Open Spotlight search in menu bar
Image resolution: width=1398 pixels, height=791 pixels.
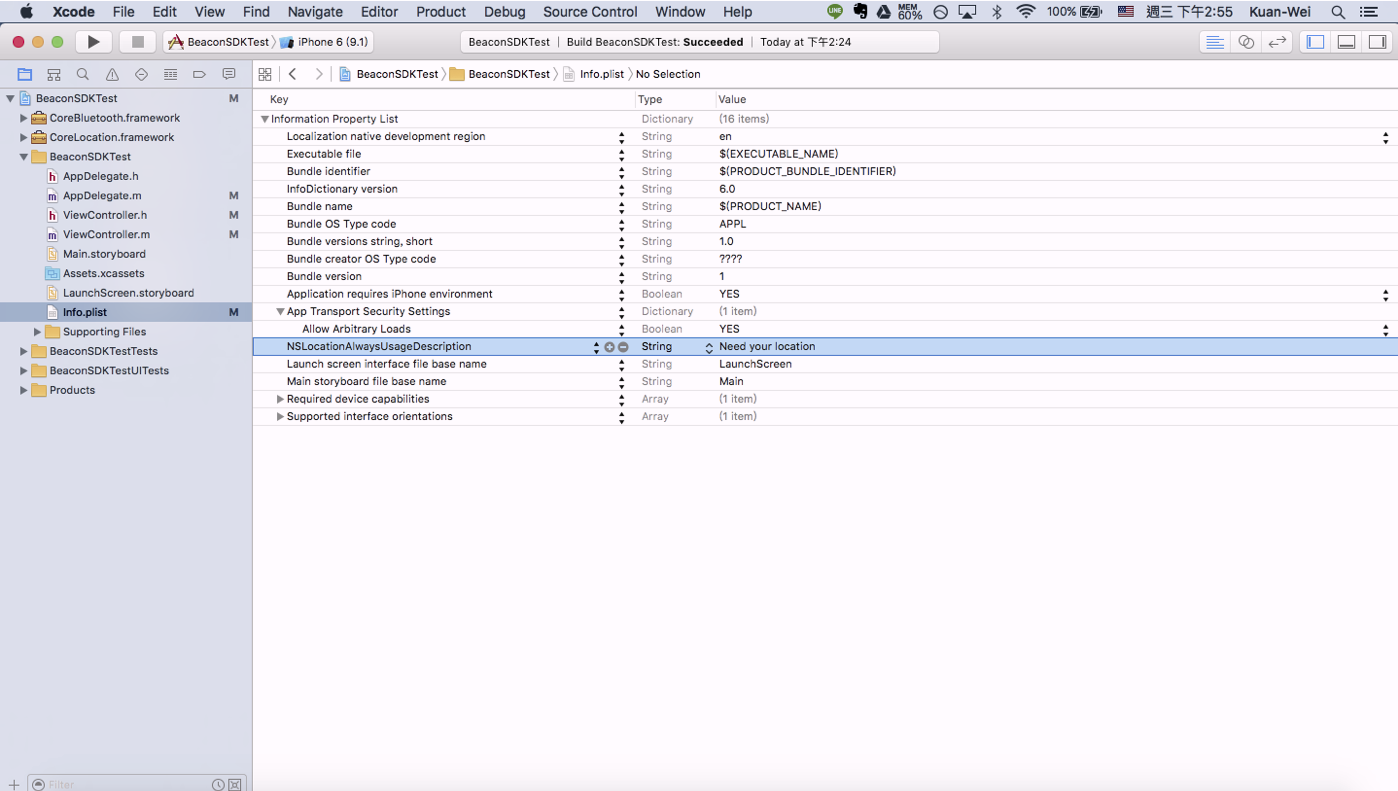[1338, 12]
